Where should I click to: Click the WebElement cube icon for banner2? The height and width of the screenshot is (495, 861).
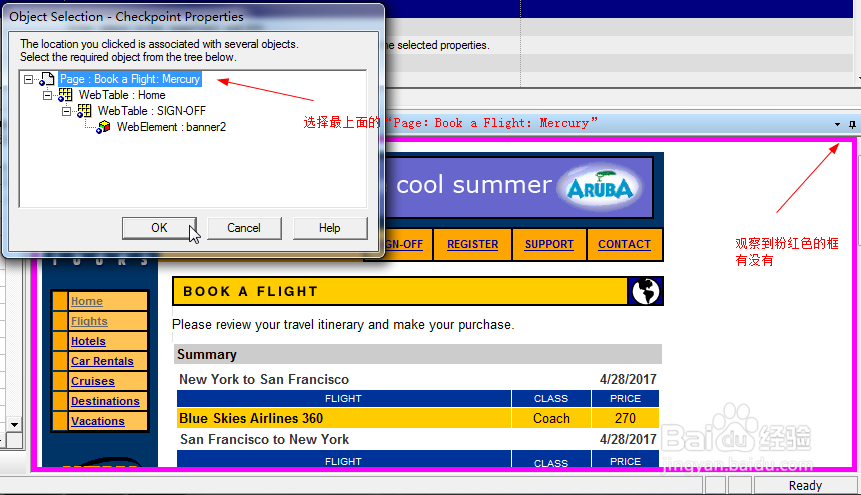click(x=103, y=127)
